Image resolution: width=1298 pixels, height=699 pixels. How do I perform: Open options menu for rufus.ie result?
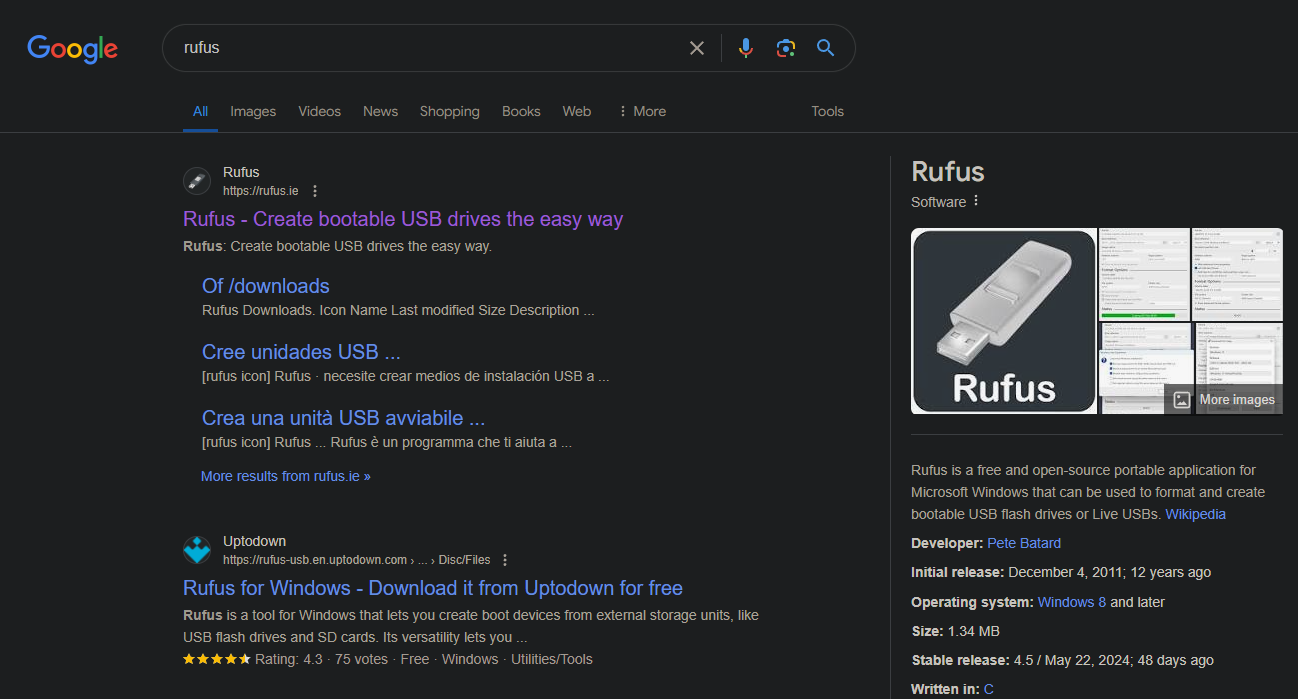[x=315, y=191]
